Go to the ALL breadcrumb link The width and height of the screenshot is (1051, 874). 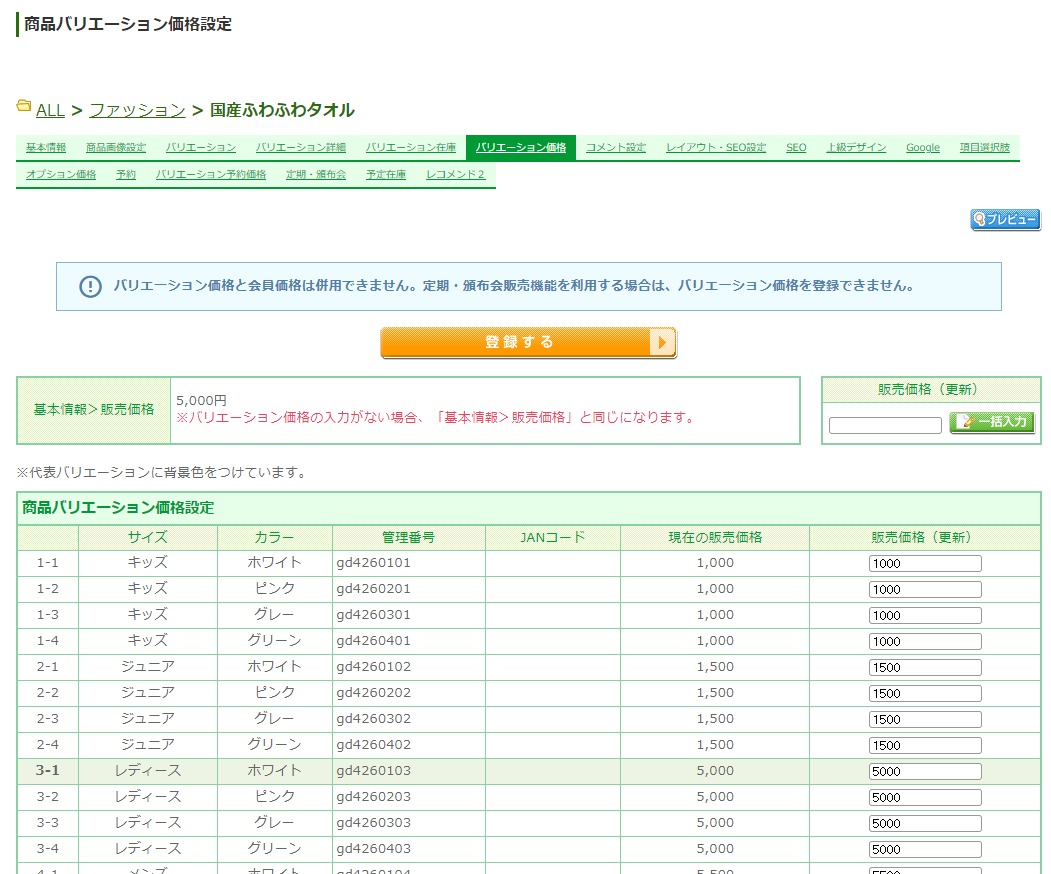[50, 110]
